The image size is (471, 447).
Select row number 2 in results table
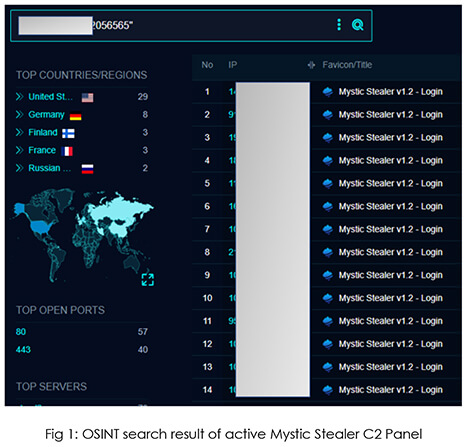(207, 115)
